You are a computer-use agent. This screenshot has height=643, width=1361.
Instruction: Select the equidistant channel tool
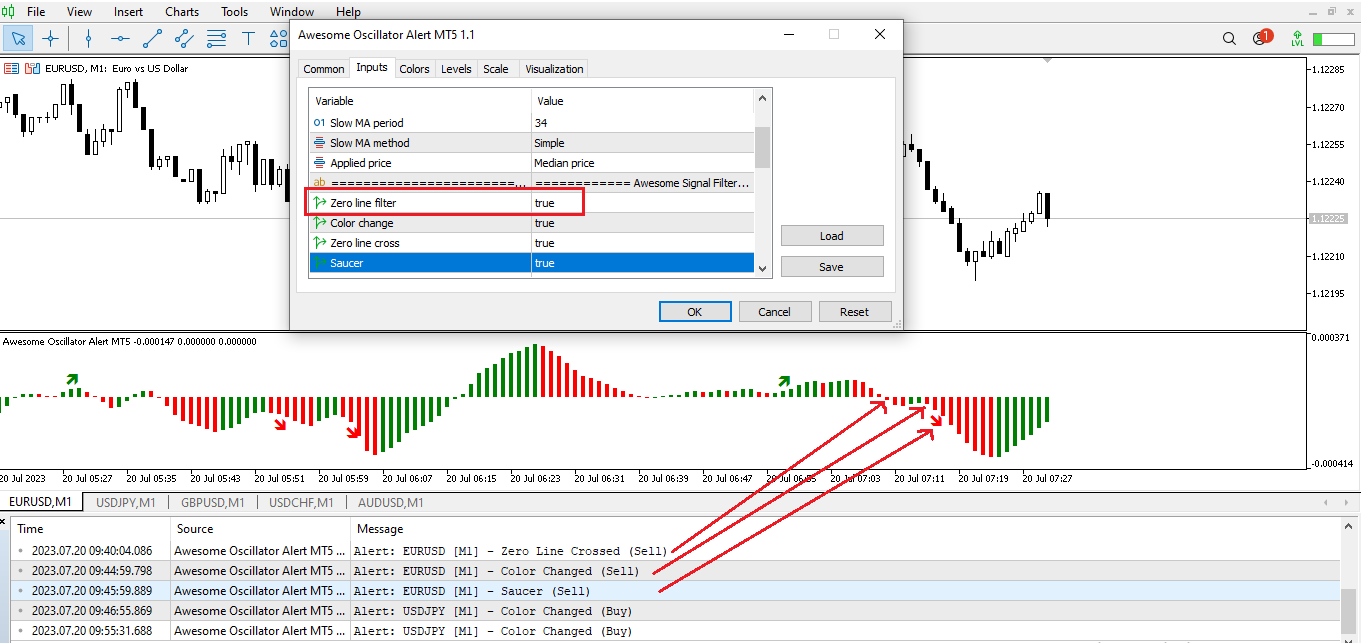pos(184,39)
